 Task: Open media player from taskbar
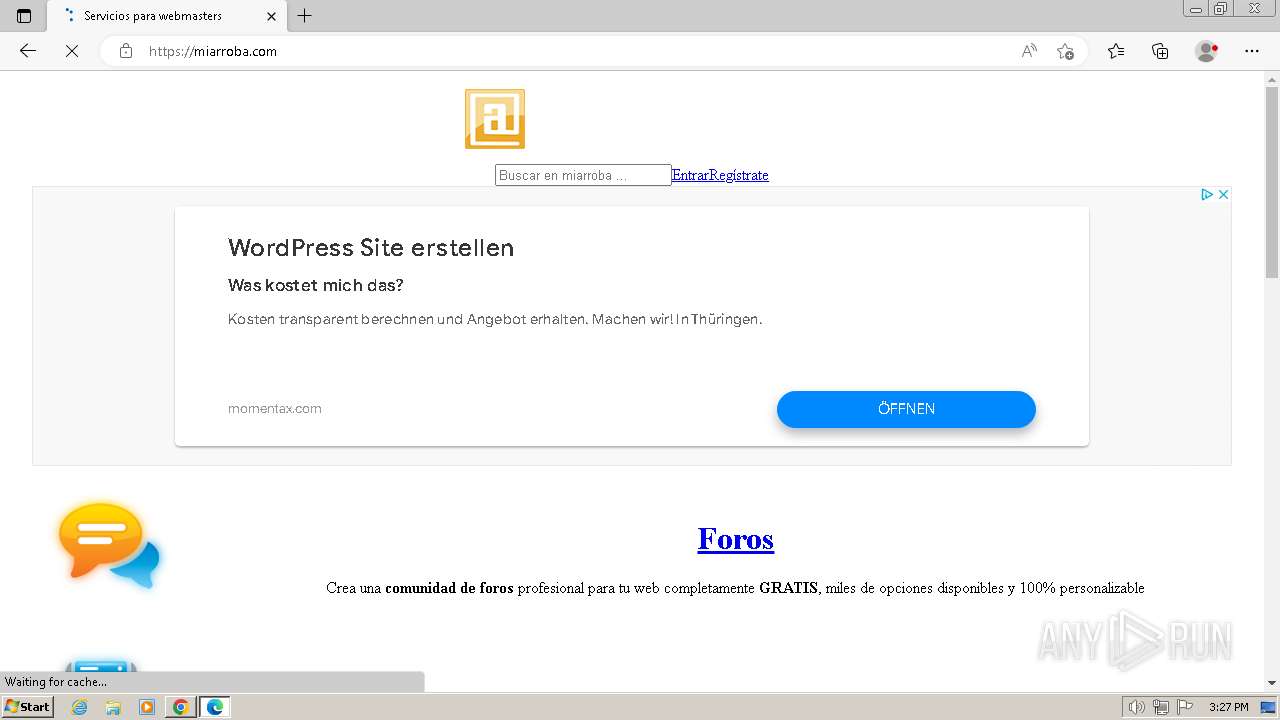(147, 707)
